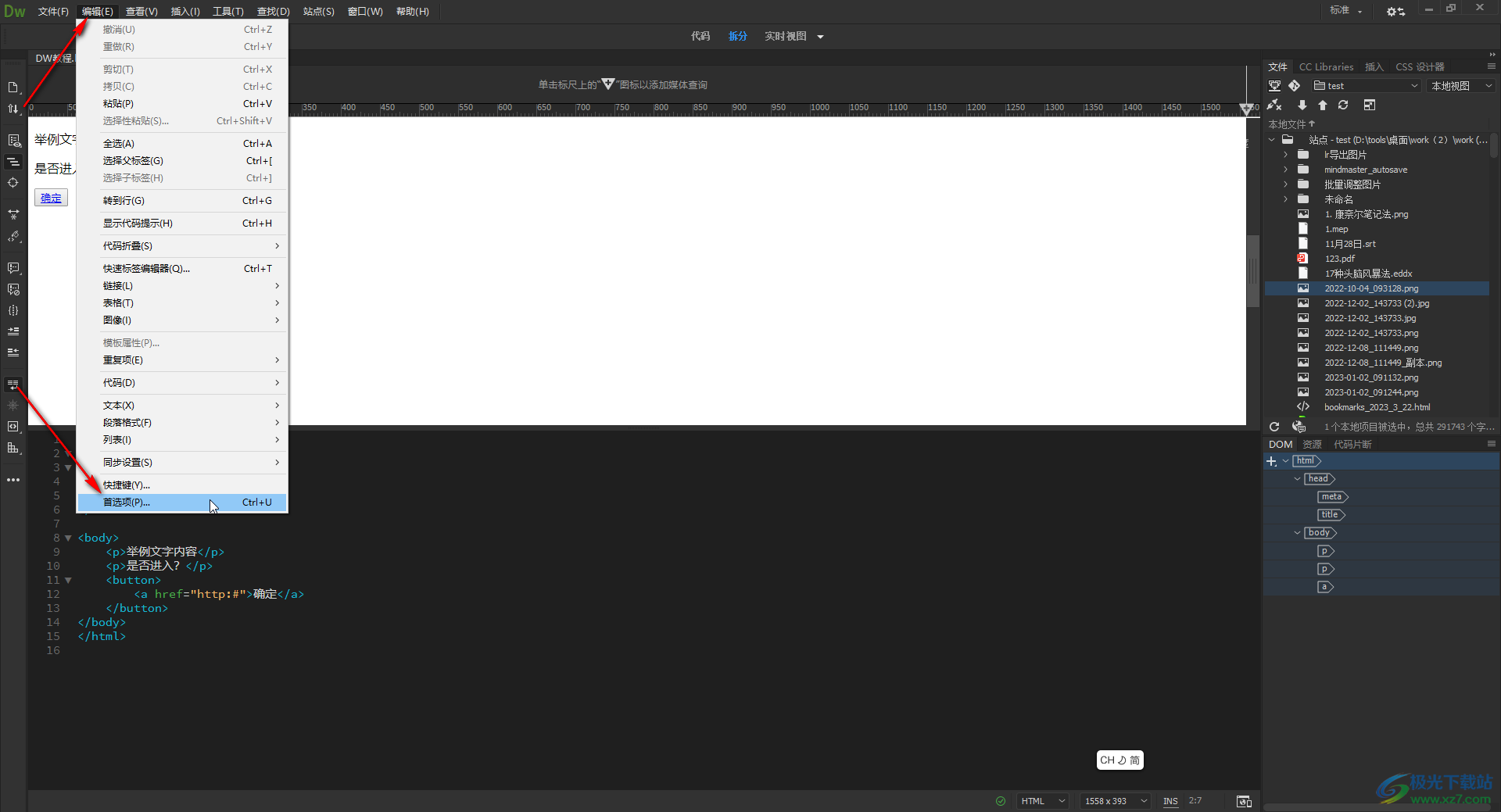Click the Recent Snippets icon in left toolbar
The image size is (1501, 812).
(13, 448)
